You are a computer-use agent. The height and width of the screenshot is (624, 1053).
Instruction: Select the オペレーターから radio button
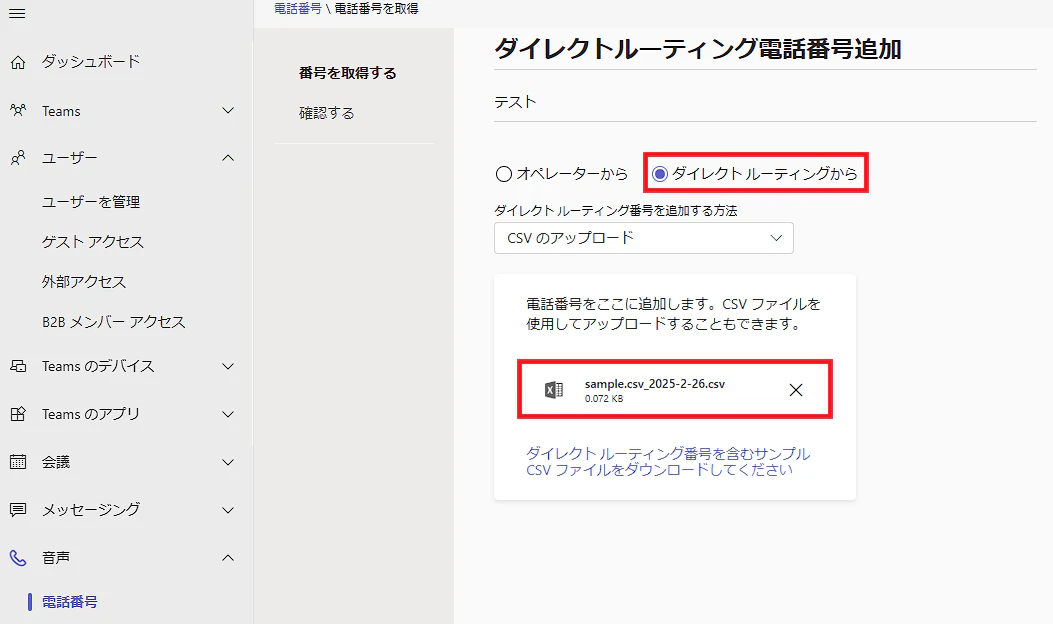tap(504, 174)
